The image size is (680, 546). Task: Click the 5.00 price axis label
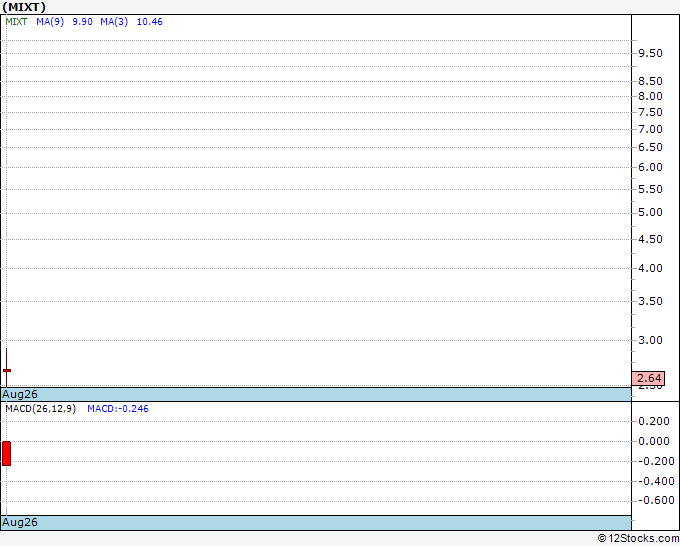click(x=651, y=213)
